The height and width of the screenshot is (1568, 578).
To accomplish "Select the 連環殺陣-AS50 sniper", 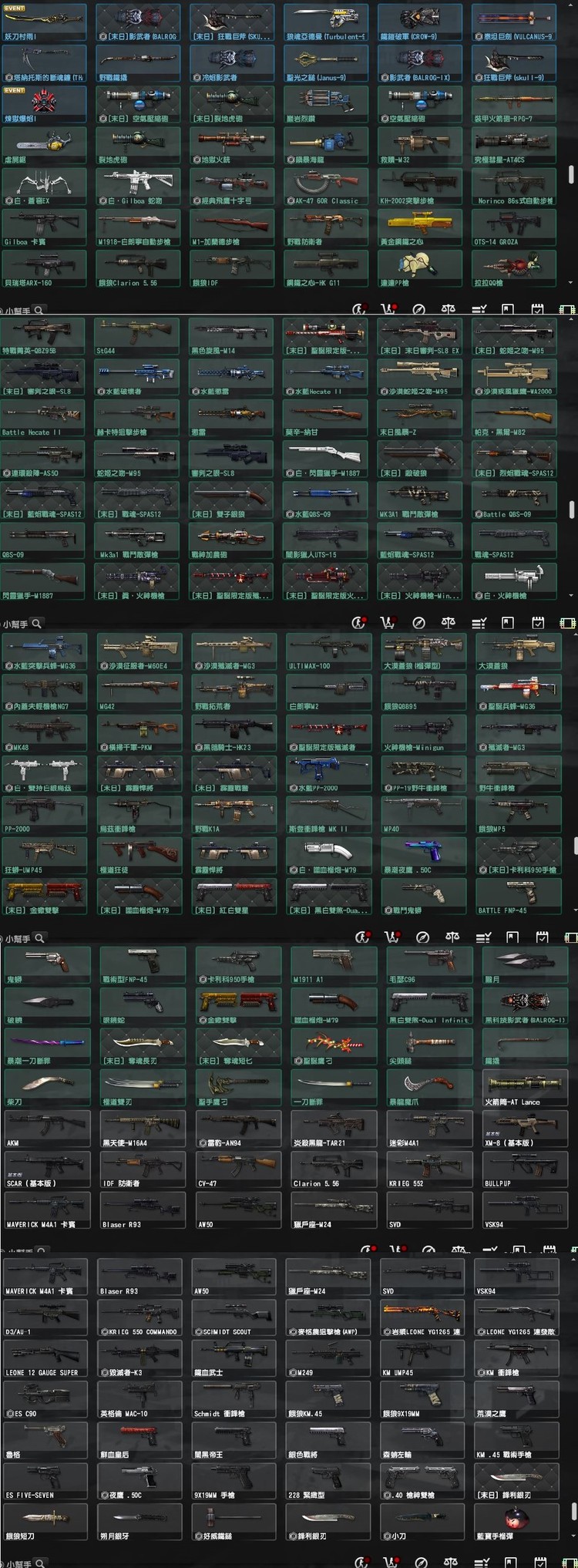I will point(42,459).
